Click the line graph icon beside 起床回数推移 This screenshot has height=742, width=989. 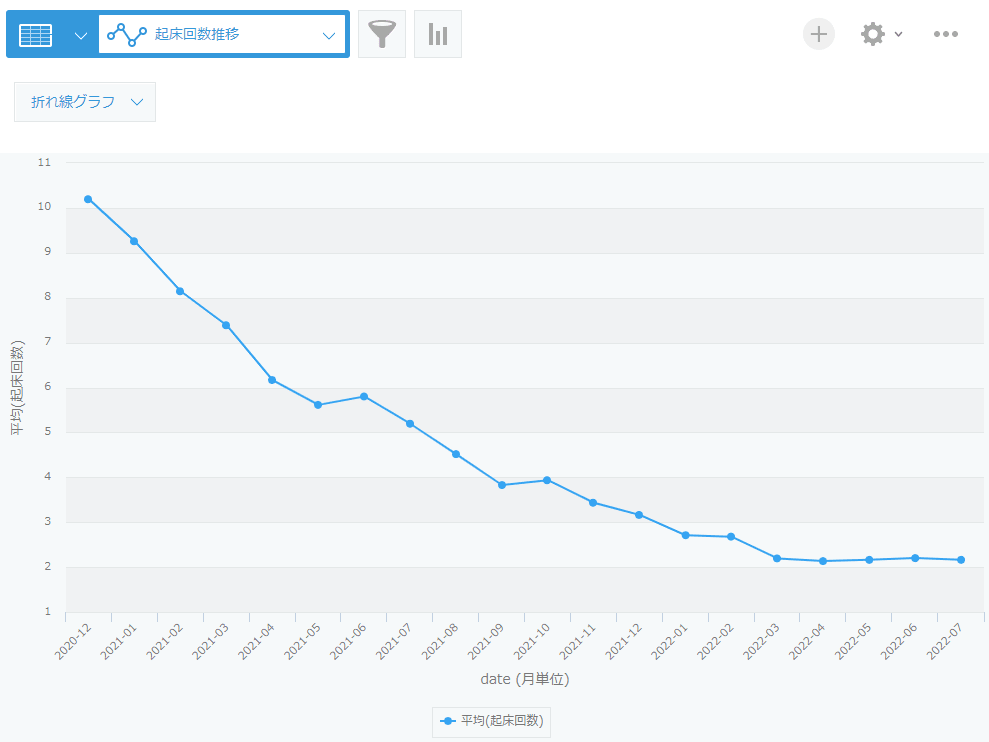pyautogui.click(x=127, y=35)
